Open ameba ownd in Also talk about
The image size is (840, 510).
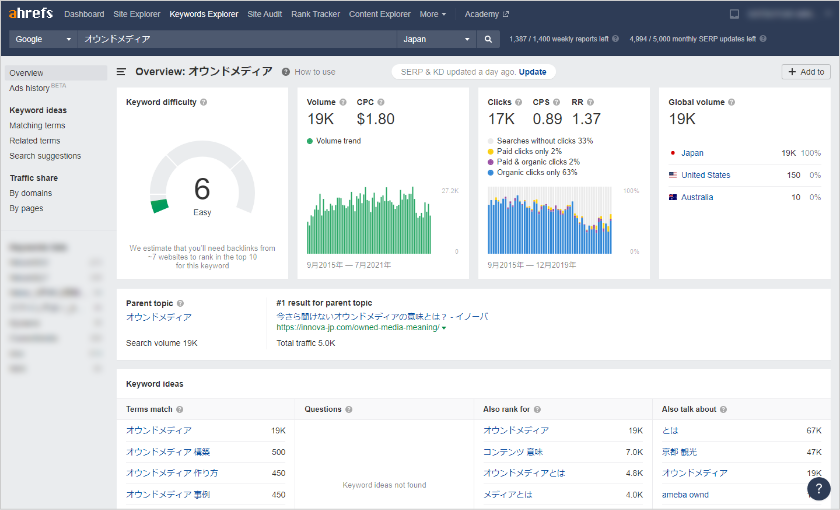coord(685,495)
